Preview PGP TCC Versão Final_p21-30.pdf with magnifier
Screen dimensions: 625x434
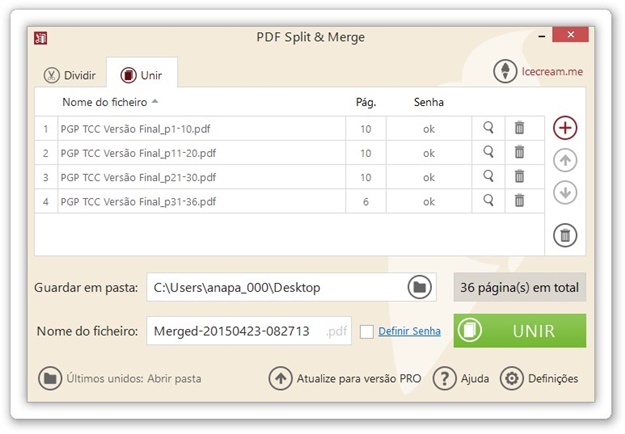[x=488, y=177]
